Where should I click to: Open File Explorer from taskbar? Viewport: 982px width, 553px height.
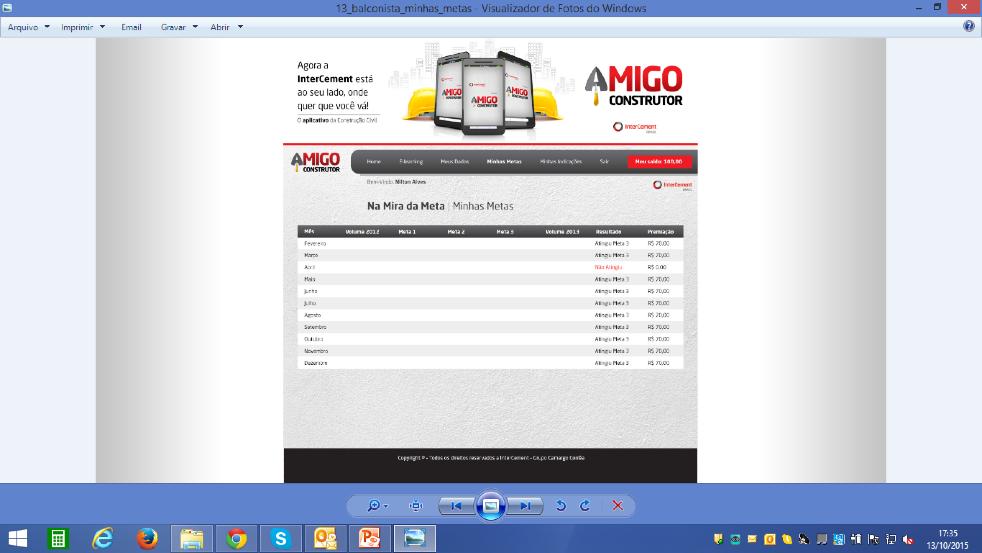click(192, 539)
